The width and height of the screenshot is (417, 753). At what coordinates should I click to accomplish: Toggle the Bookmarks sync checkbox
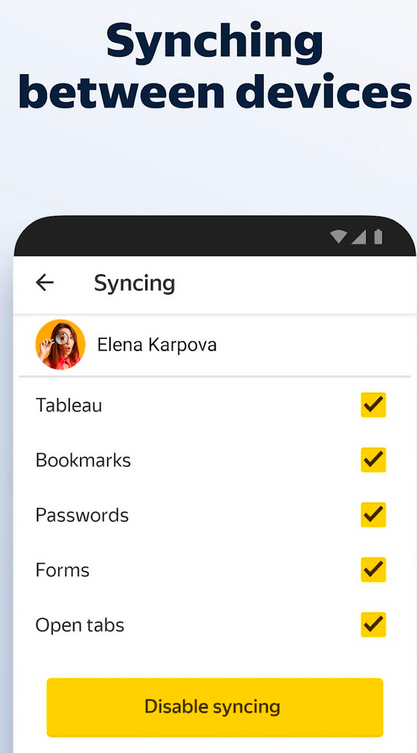point(373,460)
